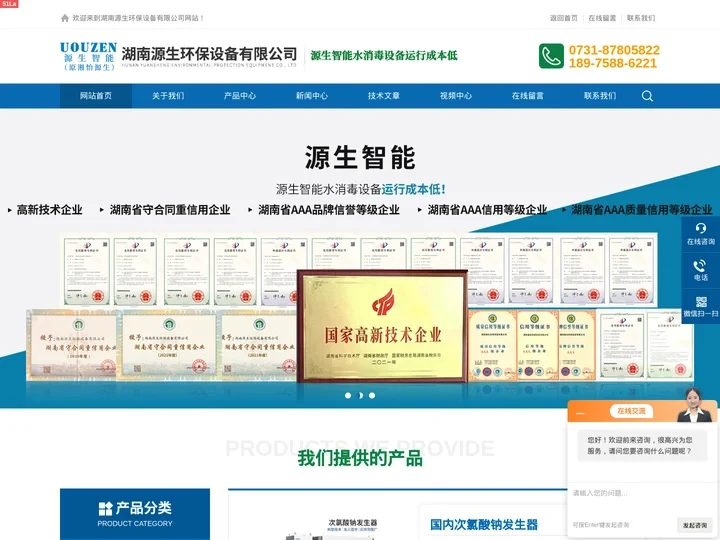Click the 发起咨询 chat send button

695,525
